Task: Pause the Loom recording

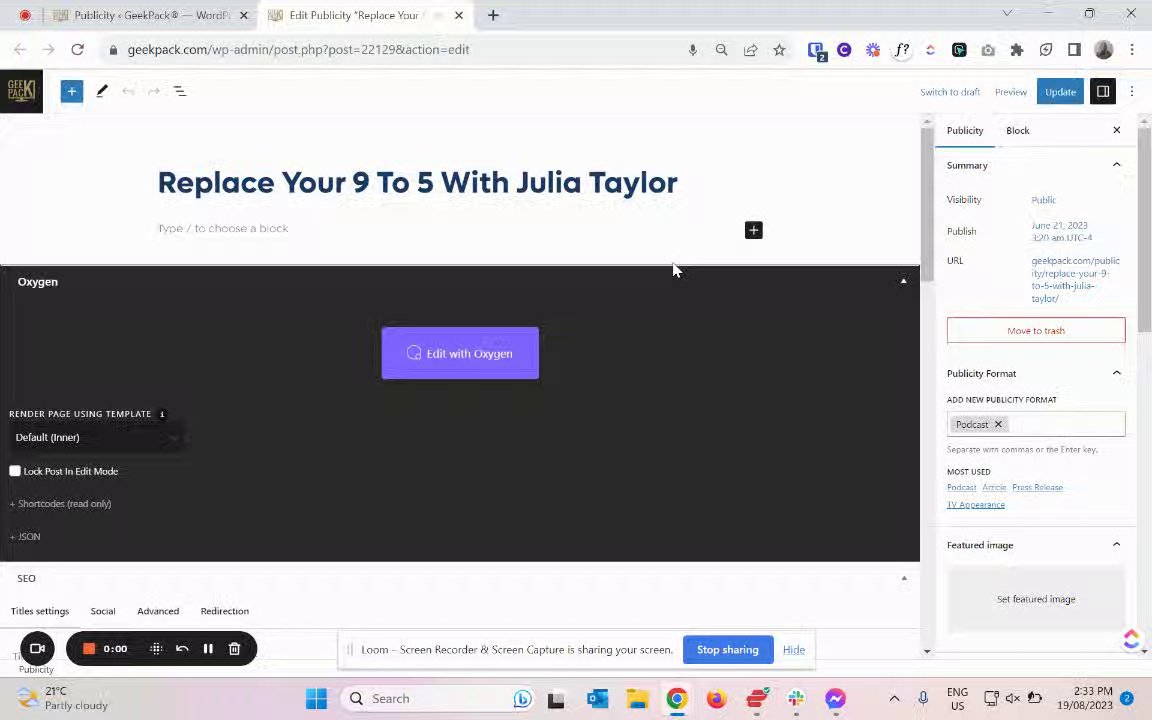Action: tap(208, 649)
